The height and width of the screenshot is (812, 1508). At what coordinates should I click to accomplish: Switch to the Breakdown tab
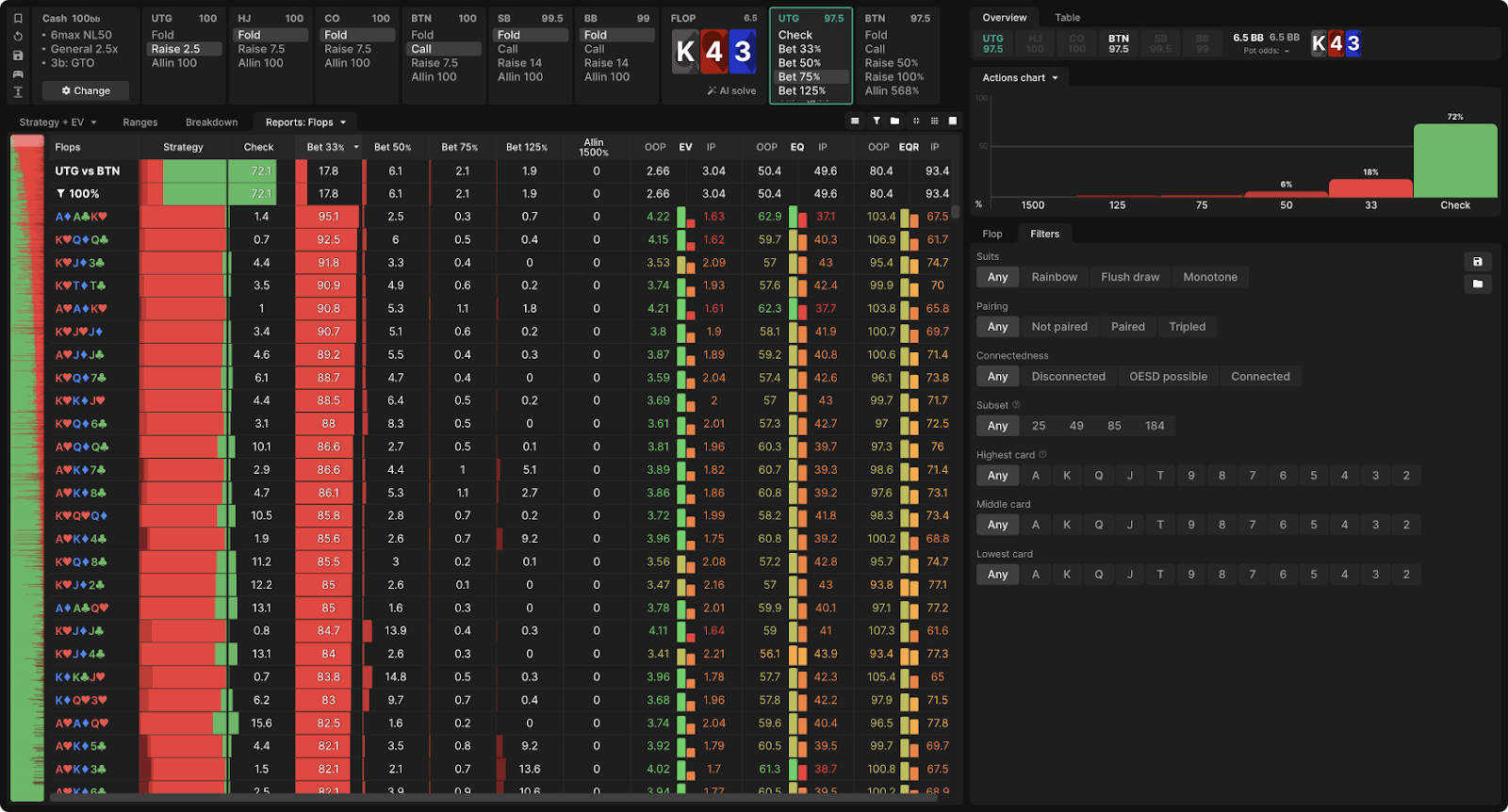211,122
